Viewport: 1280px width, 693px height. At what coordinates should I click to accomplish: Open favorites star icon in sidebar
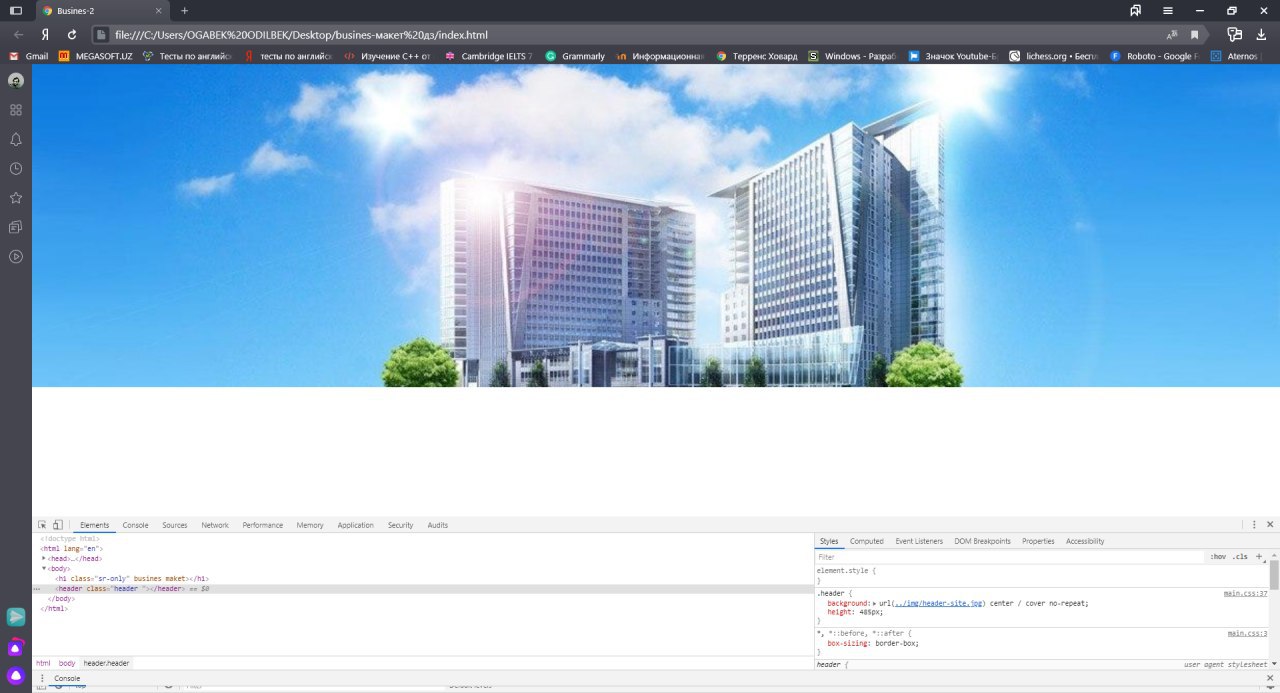tap(16, 198)
